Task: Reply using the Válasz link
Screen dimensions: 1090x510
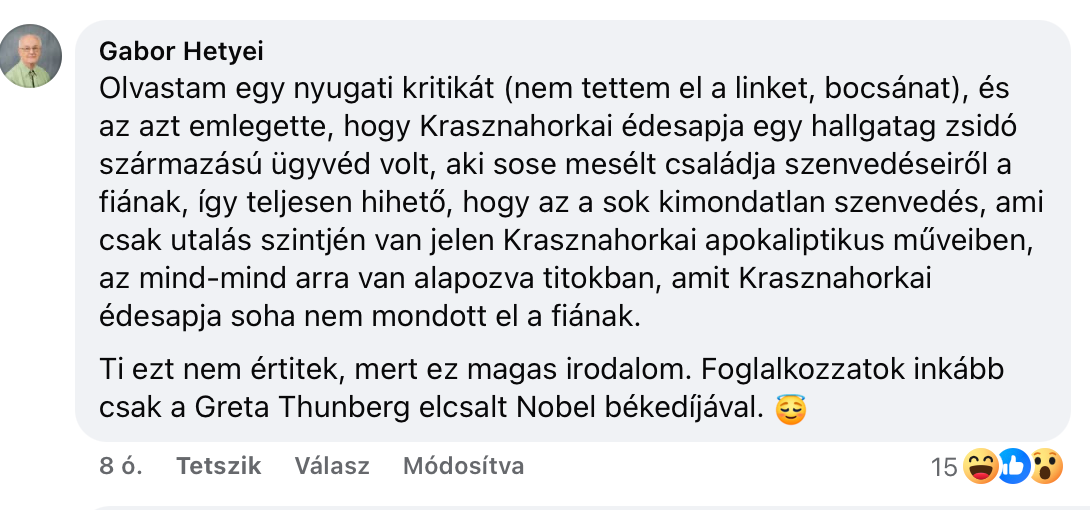Action: [332, 466]
